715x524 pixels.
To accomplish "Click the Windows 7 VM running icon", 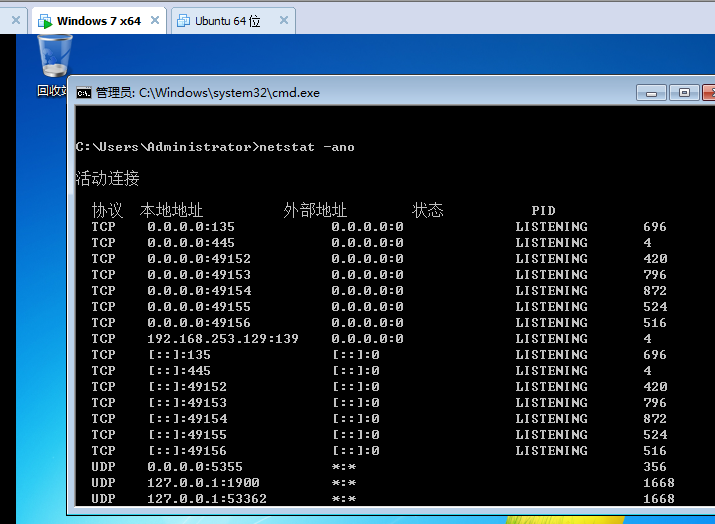I will (45, 21).
